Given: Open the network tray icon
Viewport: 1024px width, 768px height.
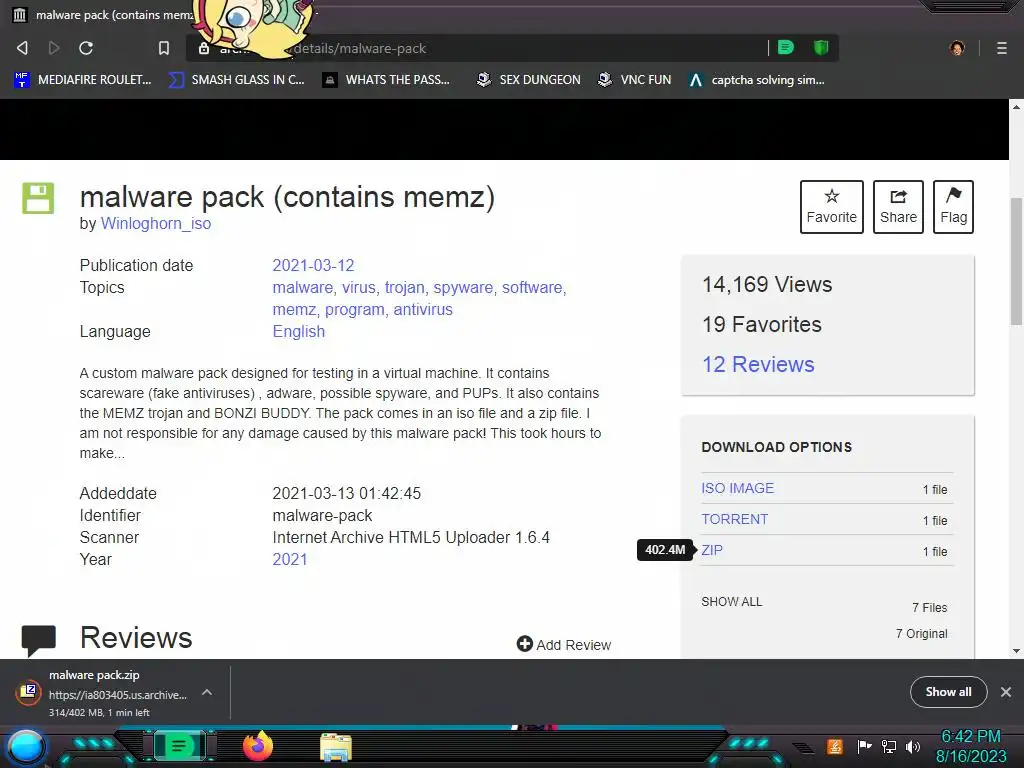Looking at the screenshot, I should (x=889, y=746).
